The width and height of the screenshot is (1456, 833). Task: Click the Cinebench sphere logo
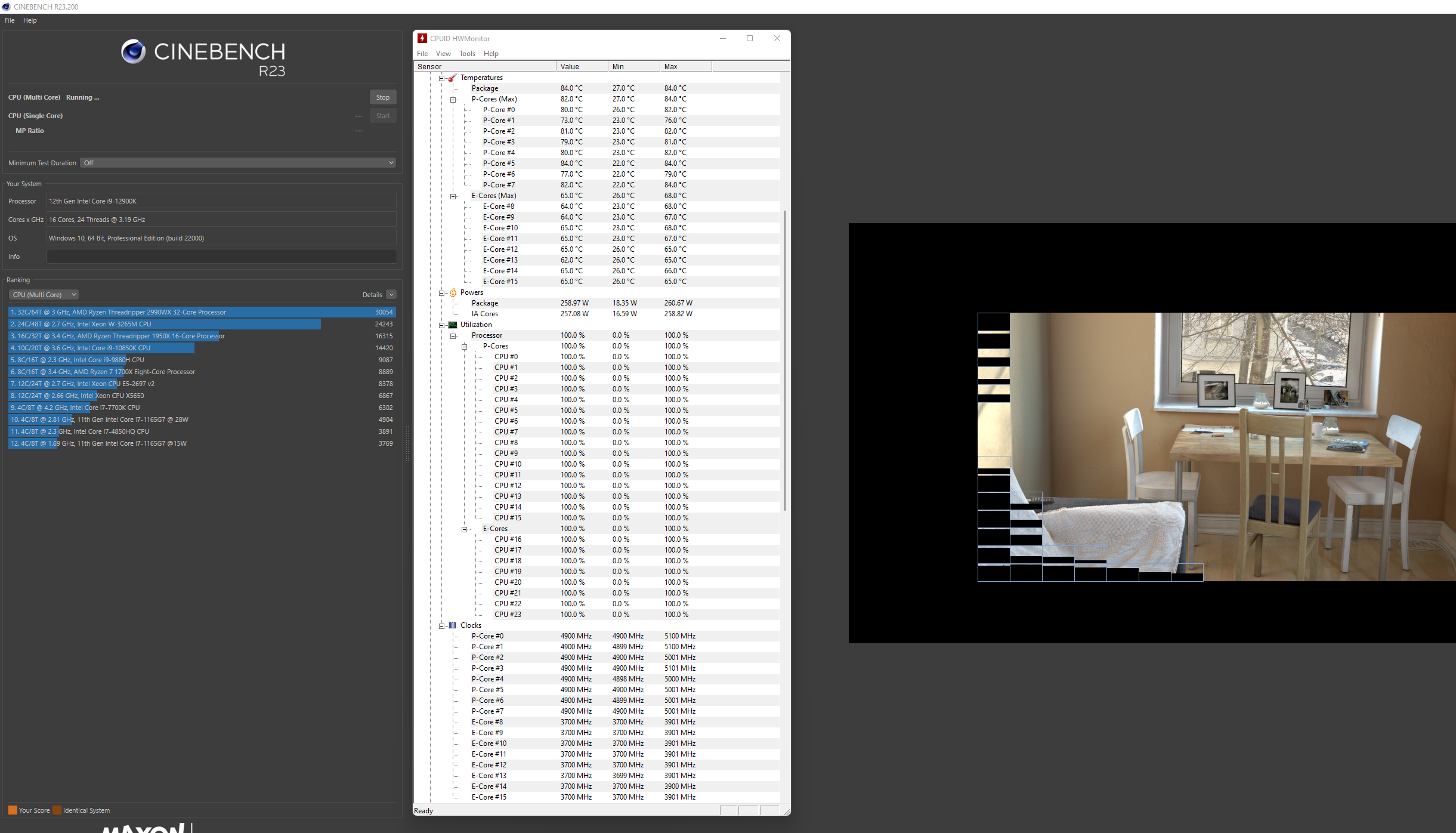134,52
